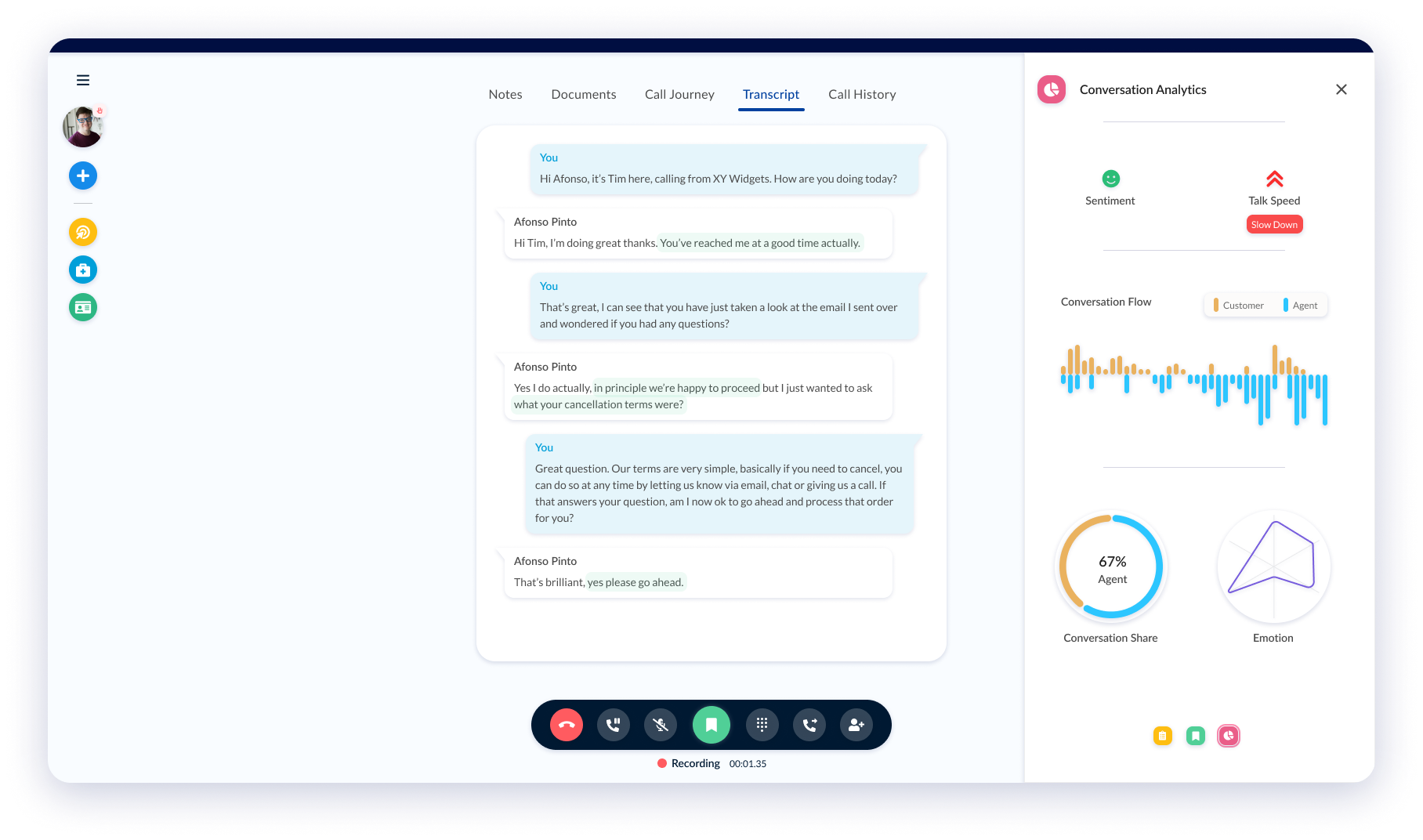Toggle the Agent legend item

point(1301,306)
